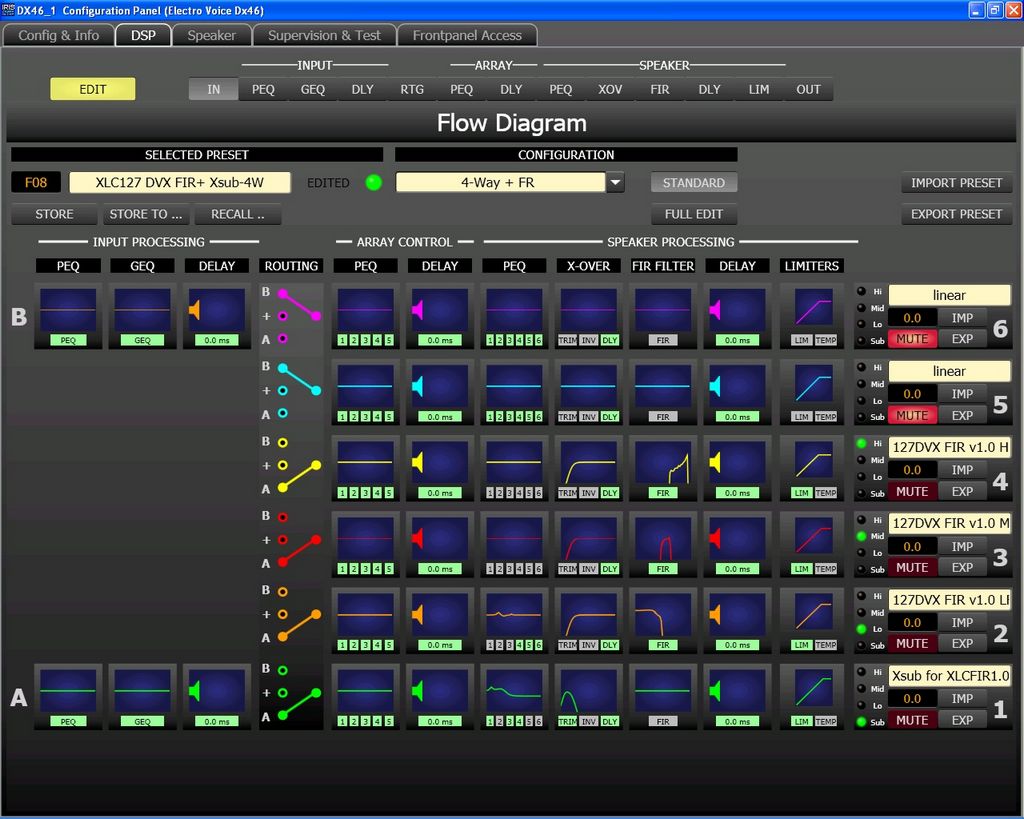Open channel 5 X-over block
The image size is (1024, 819).
588,392
